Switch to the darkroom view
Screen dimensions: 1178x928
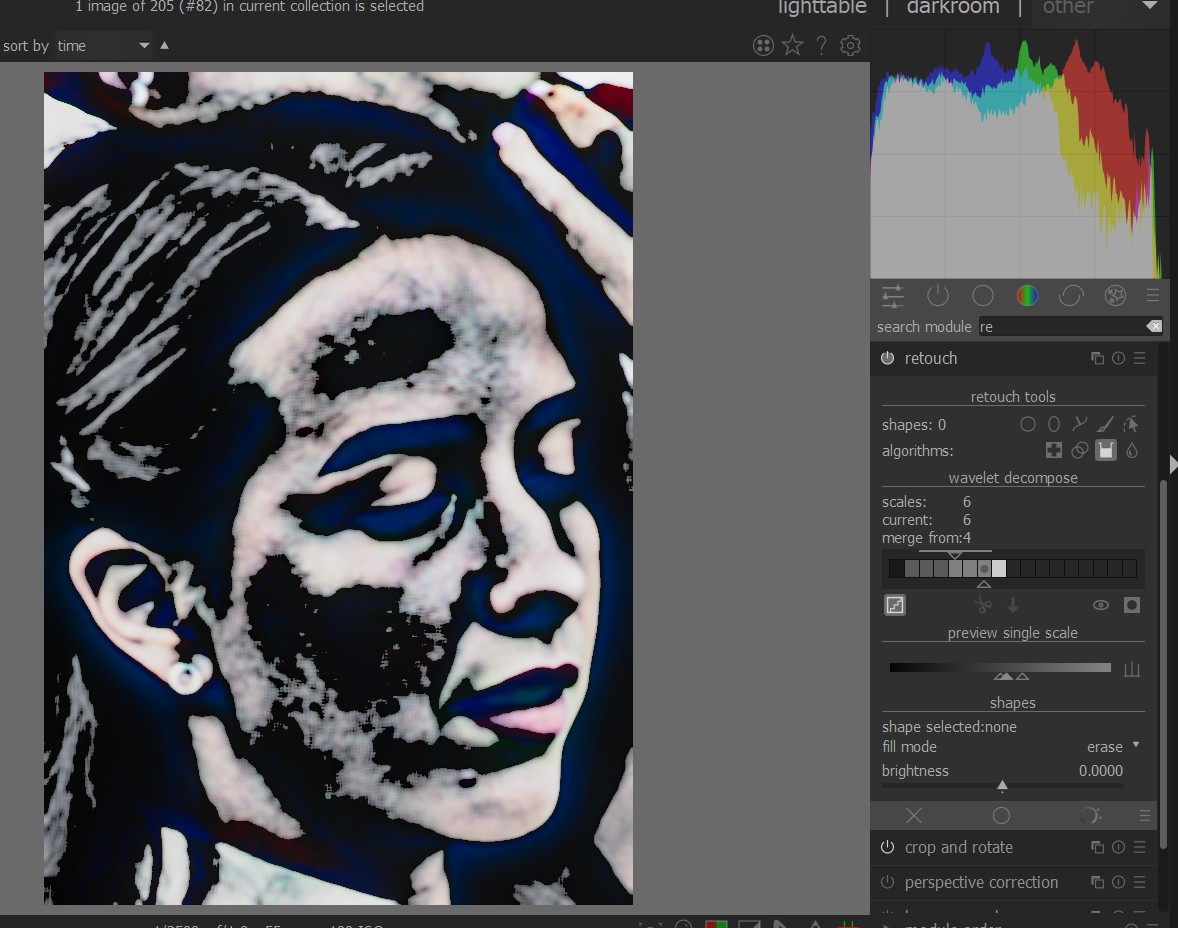tap(953, 8)
